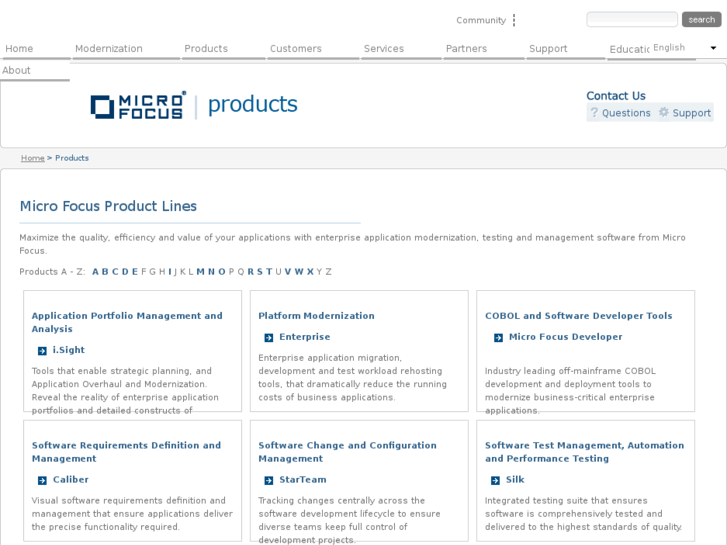Image resolution: width=727 pixels, height=545 pixels.
Task: Open the Customers menu
Action: 295,48
